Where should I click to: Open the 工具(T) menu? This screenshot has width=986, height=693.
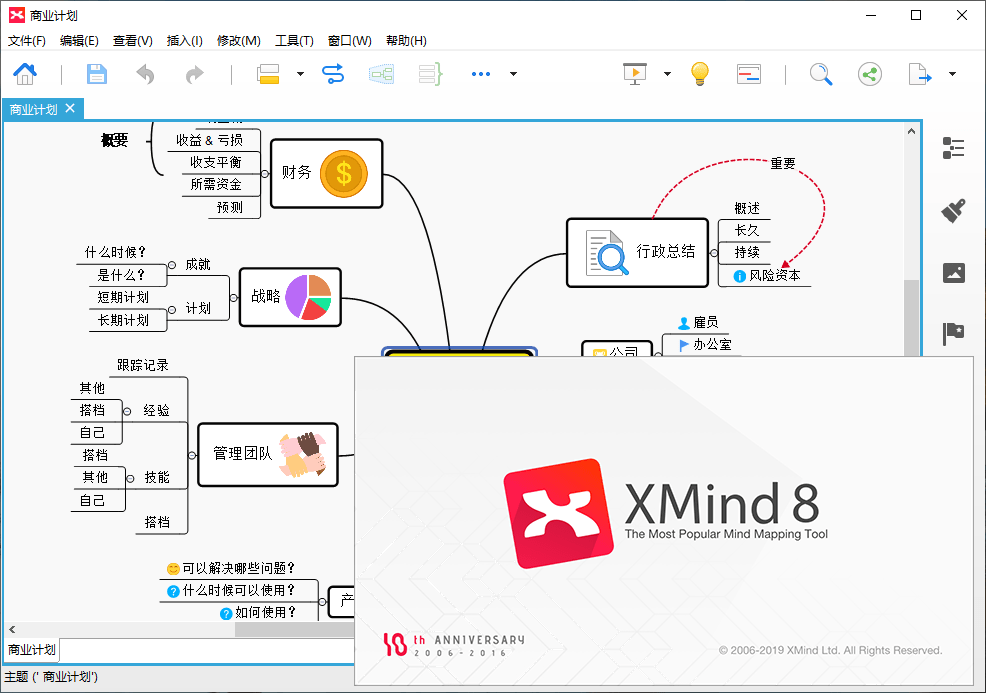coord(294,41)
